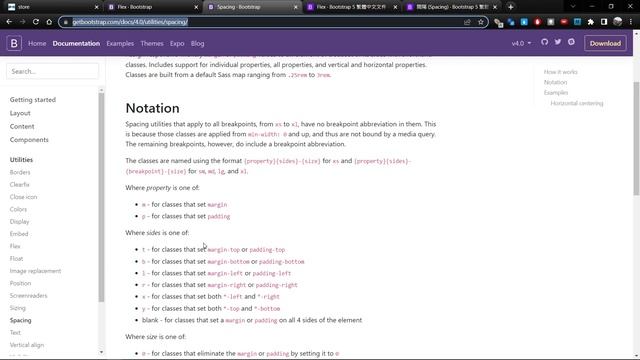Open Colors utility page
This screenshot has height=360, width=640.
pos(18,209)
